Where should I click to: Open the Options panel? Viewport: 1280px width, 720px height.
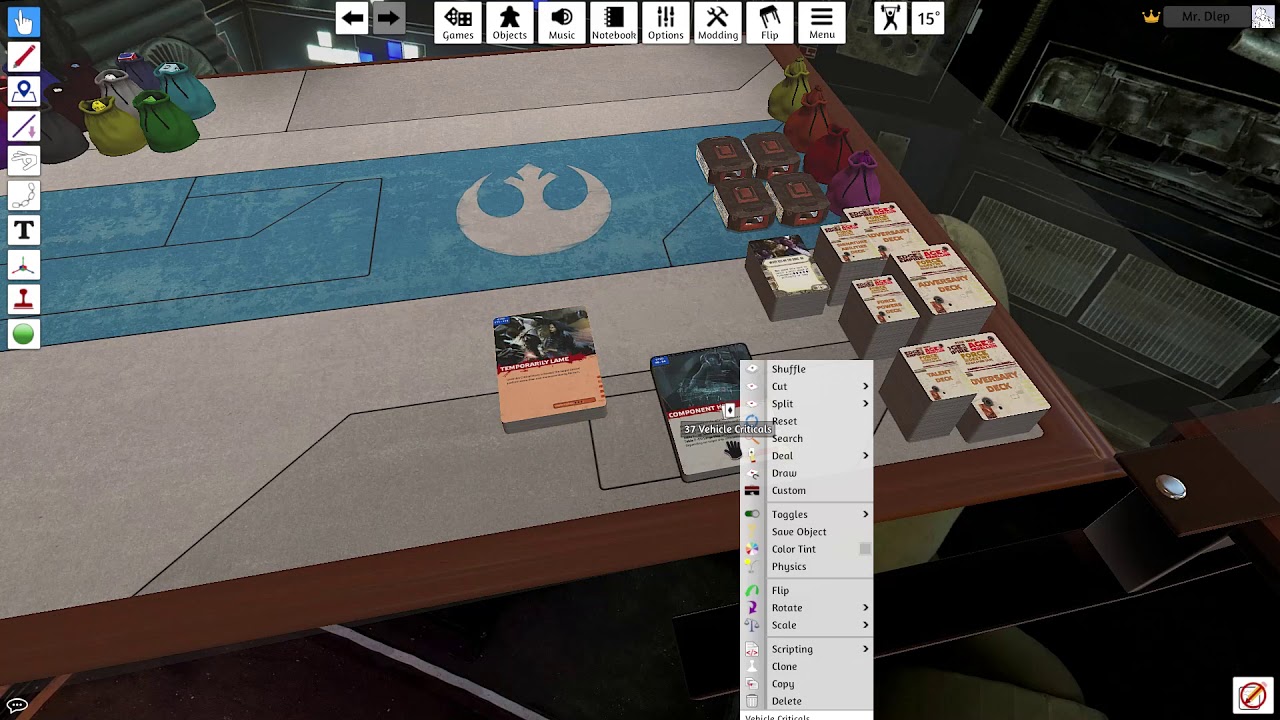[666, 22]
